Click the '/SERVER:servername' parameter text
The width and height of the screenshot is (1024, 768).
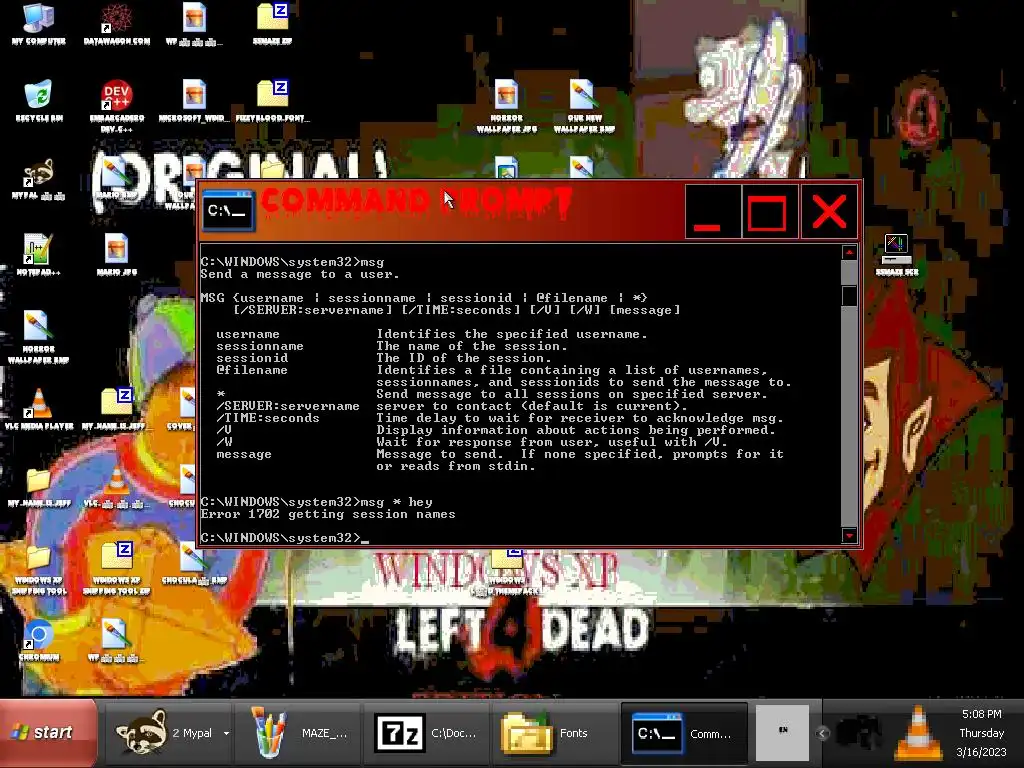click(288, 406)
